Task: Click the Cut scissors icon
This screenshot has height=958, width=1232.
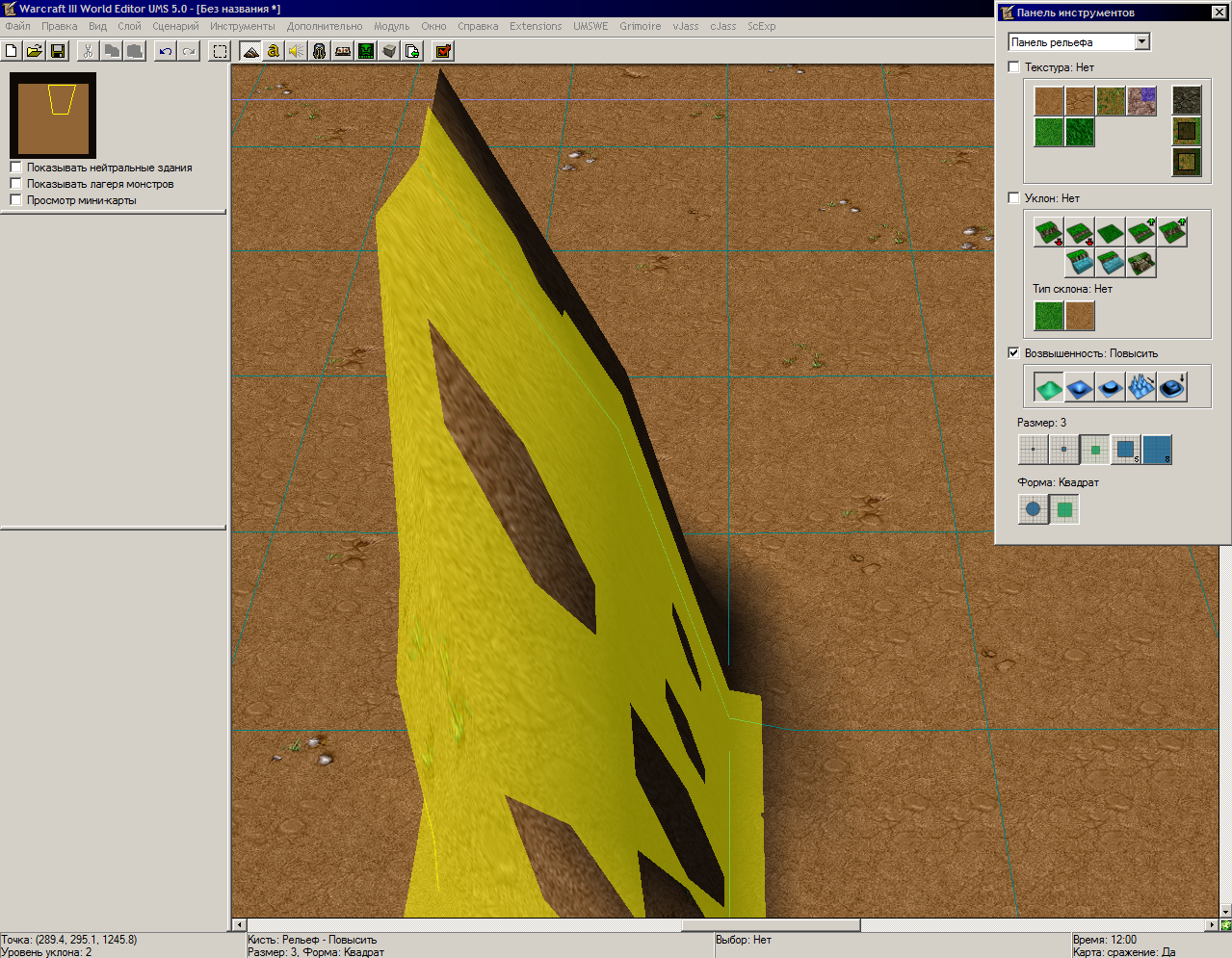Action: pyautogui.click(x=89, y=51)
